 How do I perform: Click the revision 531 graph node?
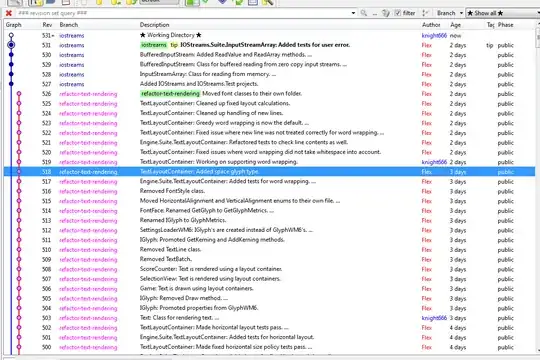coord(11,45)
